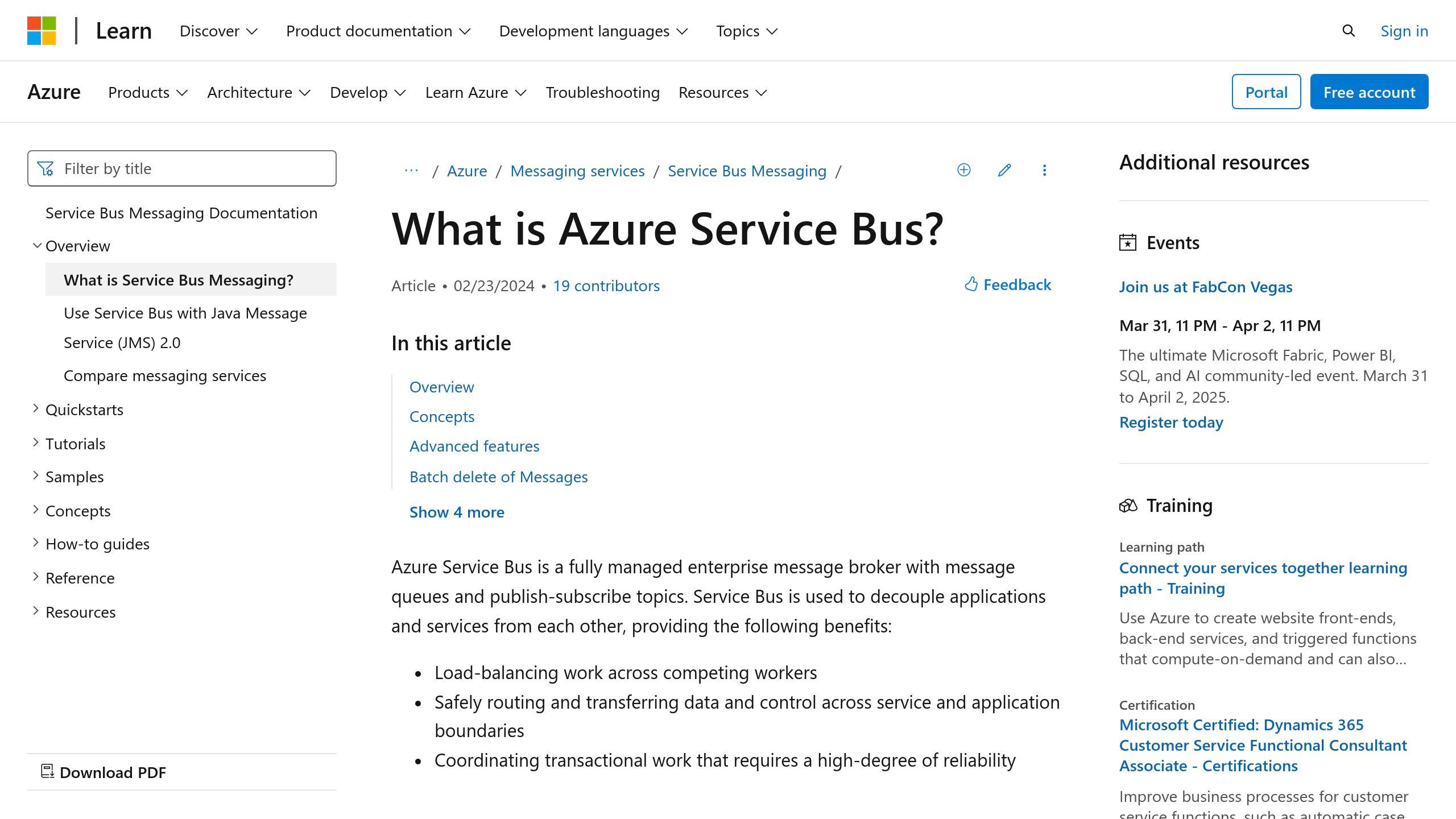Focus the Filter by title field

coord(182,168)
